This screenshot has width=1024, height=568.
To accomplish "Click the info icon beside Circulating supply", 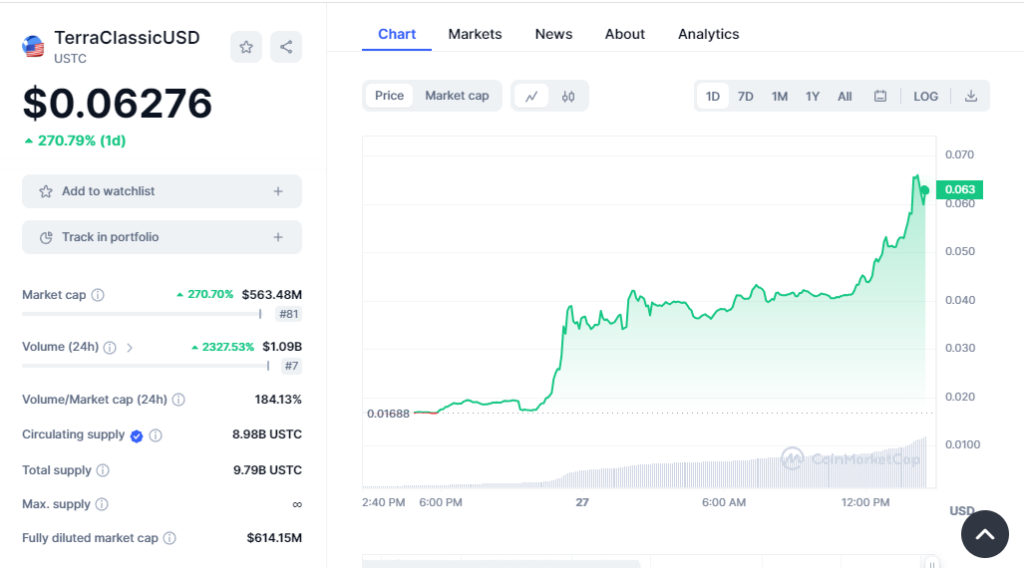I will 155,435.
